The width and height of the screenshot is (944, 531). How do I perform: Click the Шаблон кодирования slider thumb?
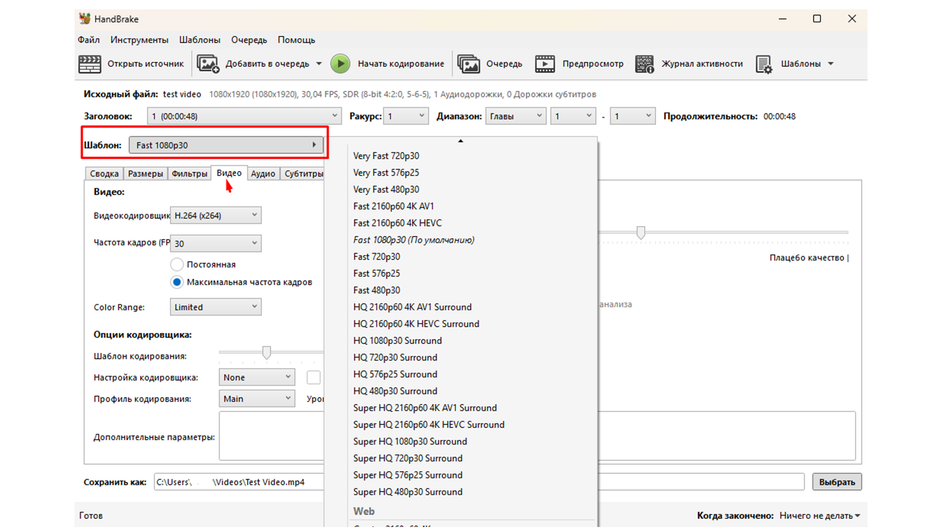click(266, 352)
